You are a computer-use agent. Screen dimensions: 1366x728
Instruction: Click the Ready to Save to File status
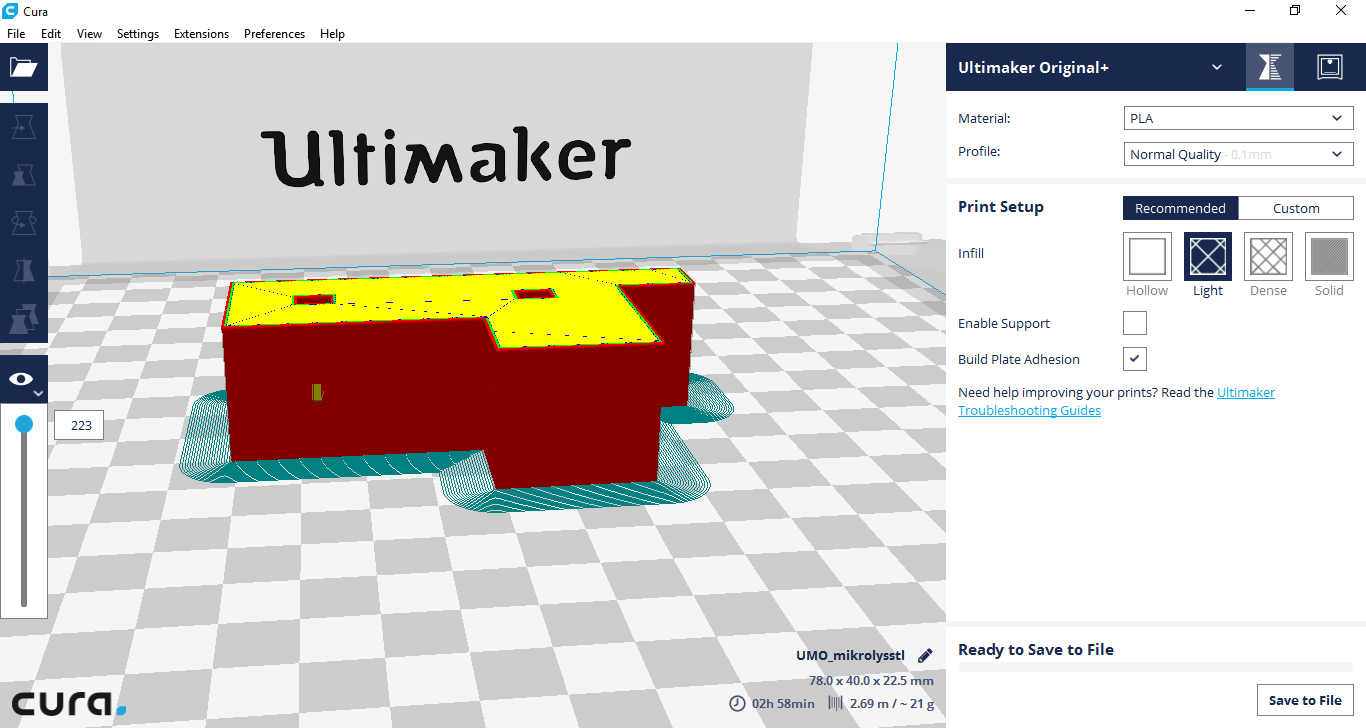pos(1036,649)
